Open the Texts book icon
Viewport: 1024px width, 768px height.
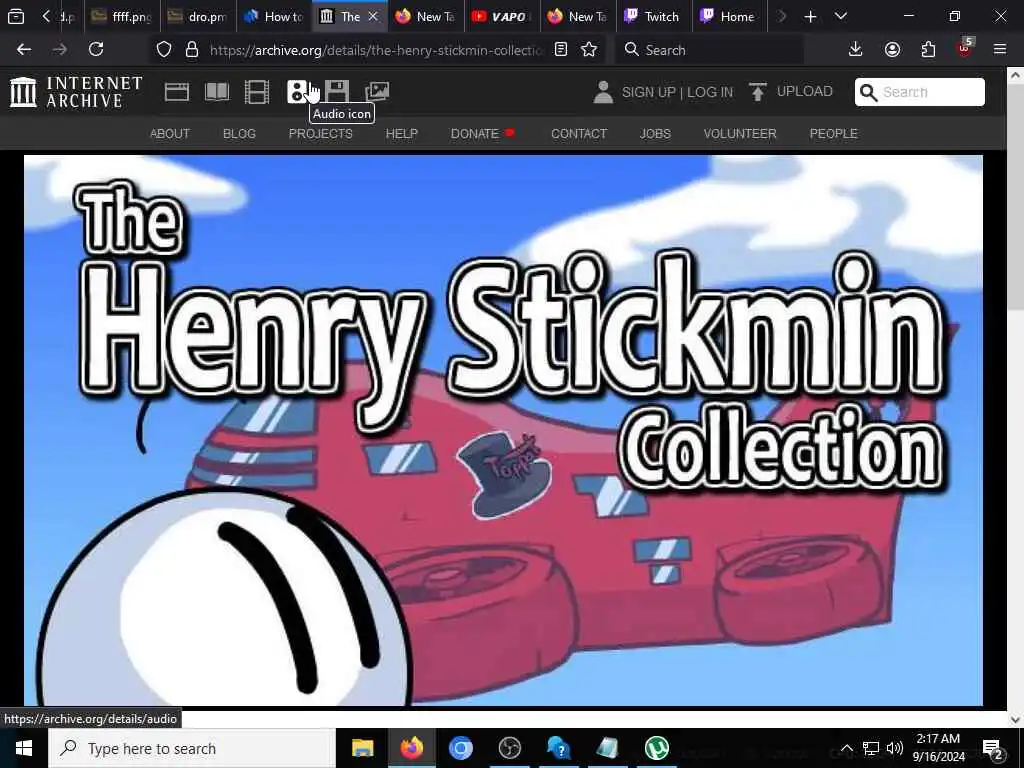tap(217, 92)
